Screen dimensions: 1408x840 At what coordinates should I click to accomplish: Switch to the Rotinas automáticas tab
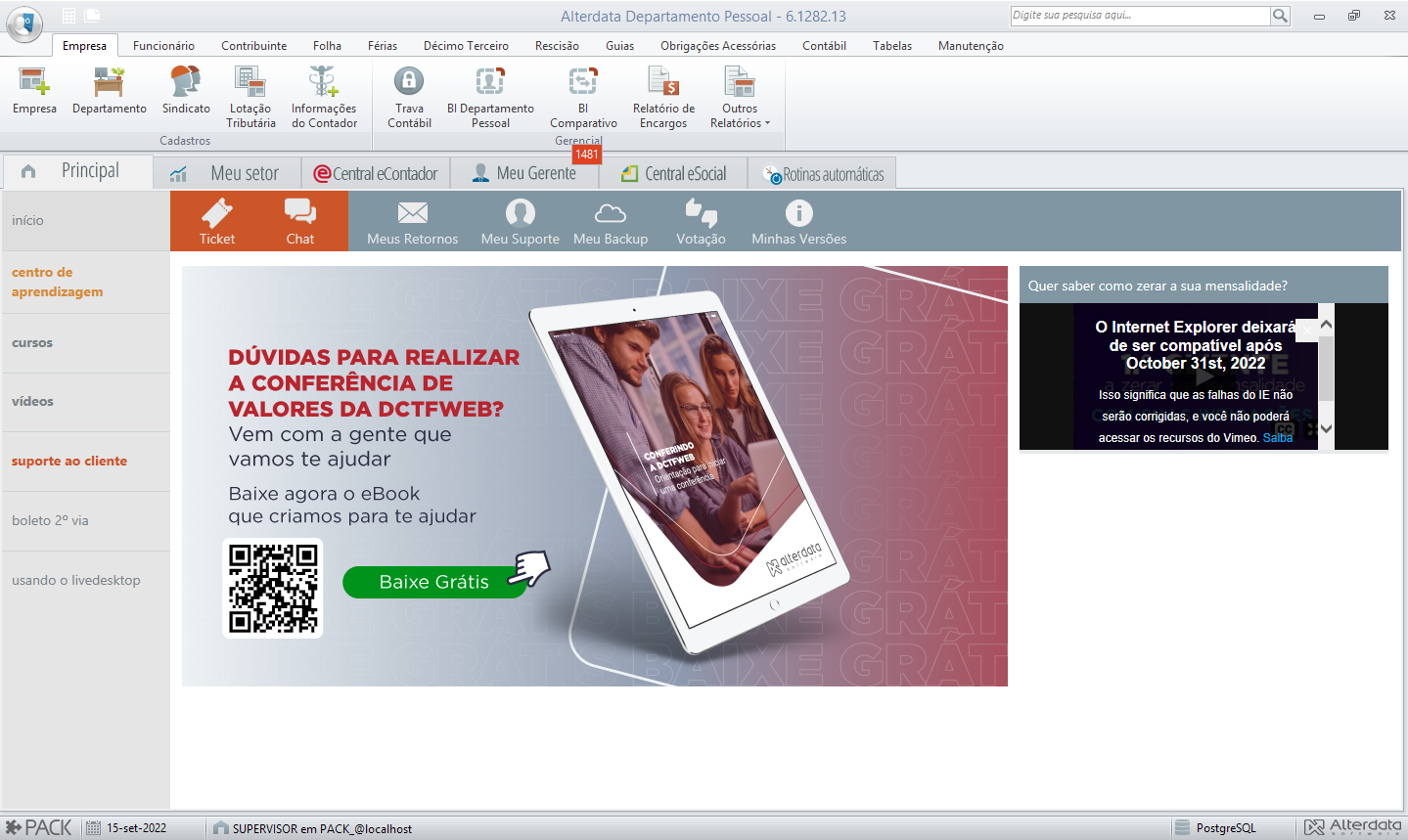(823, 173)
